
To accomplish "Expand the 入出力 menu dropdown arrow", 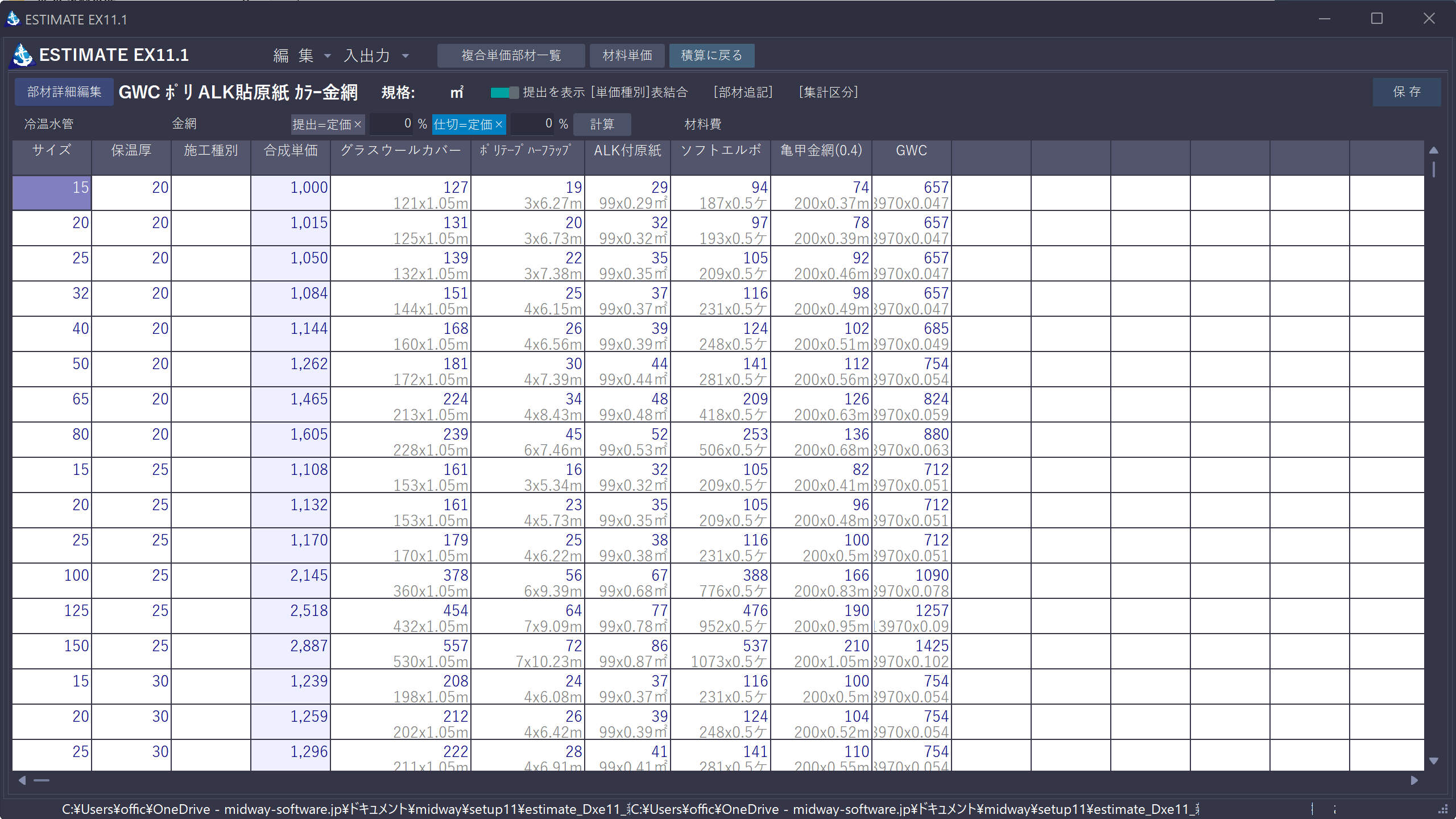I will (x=406, y=56).
